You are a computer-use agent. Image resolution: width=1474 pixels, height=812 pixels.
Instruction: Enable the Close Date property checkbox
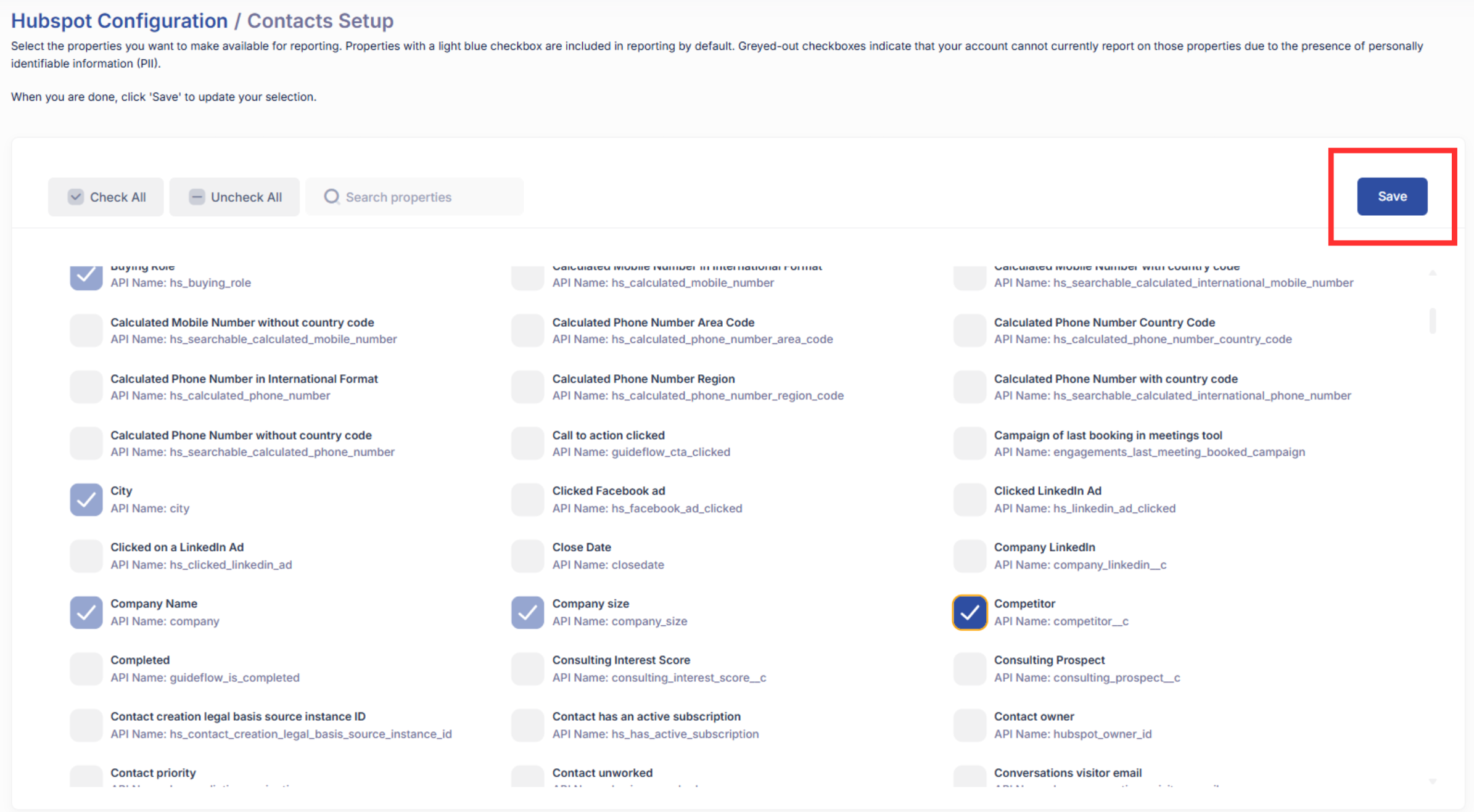[x=527, y=556]
